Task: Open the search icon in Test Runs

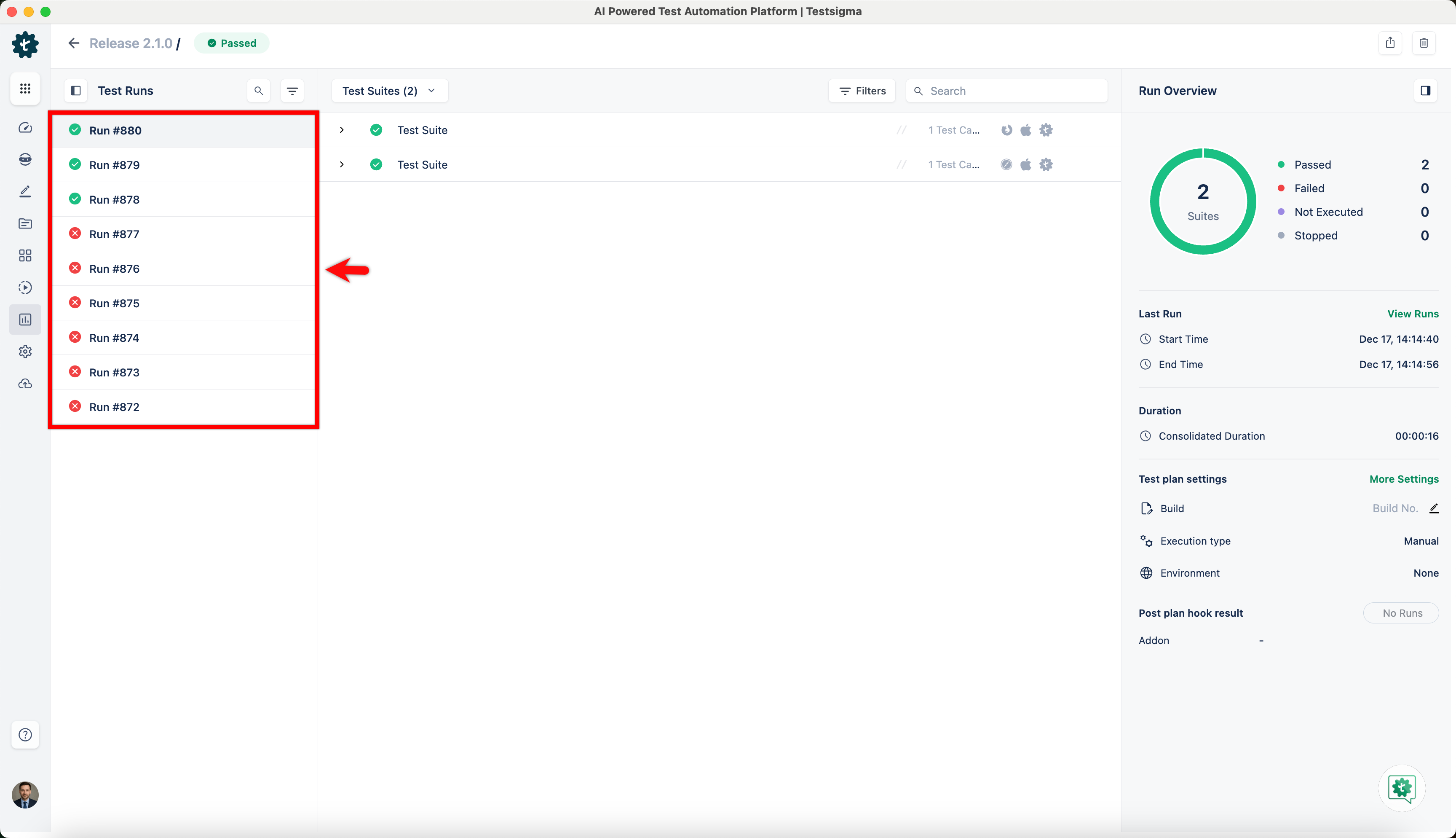Action: [x=259, y=91]
